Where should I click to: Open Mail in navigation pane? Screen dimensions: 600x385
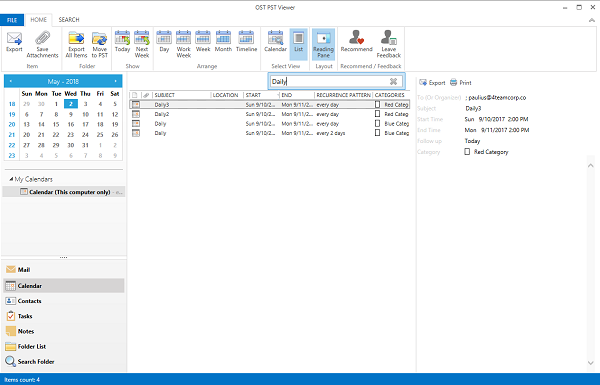64,270
